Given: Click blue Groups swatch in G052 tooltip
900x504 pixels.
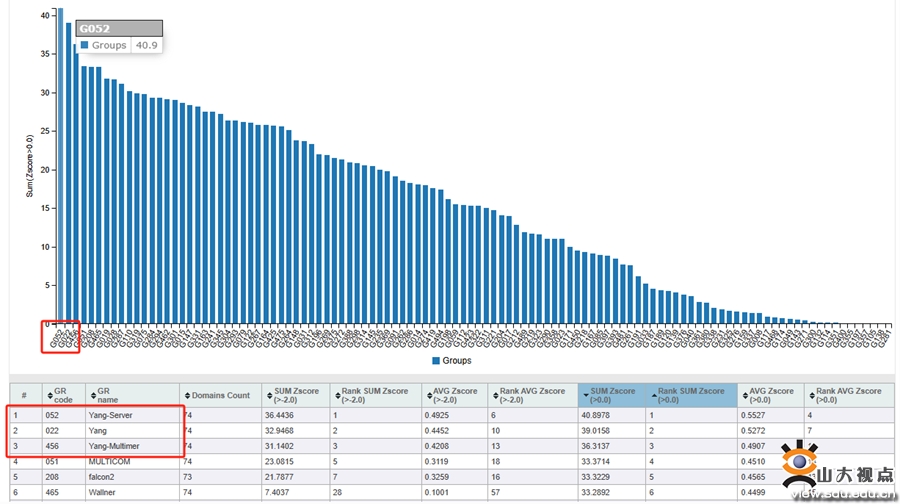Looking at the screenshot, I should tap(84, 45).
